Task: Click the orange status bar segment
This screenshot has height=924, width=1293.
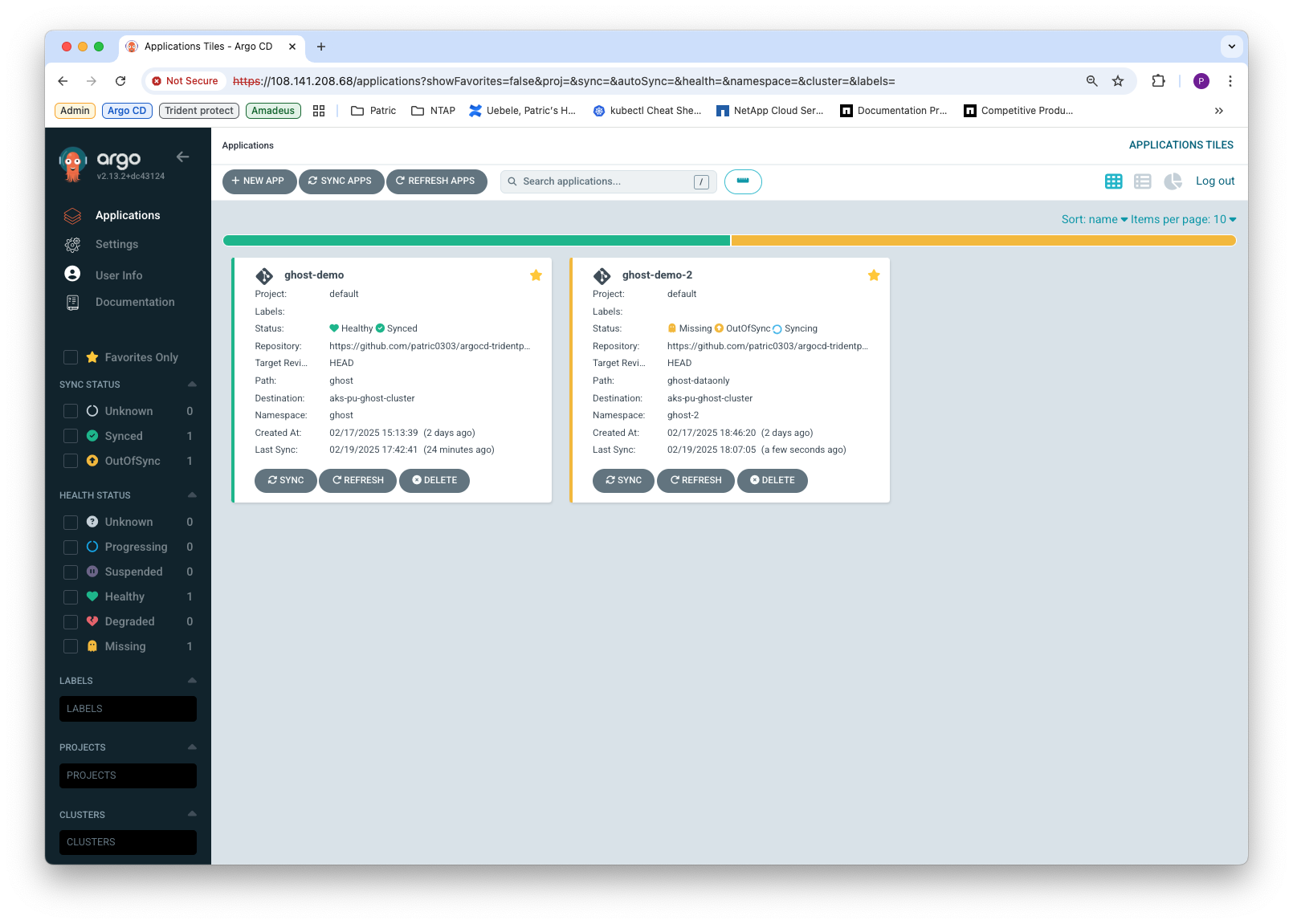Action: point(983,240)
